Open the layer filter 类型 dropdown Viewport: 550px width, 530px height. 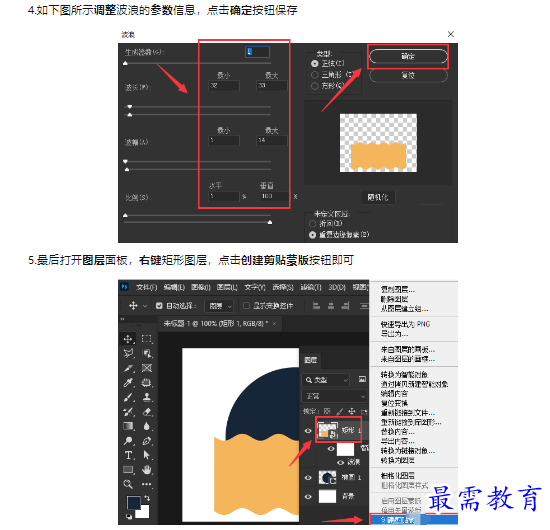tap(325, 380)
